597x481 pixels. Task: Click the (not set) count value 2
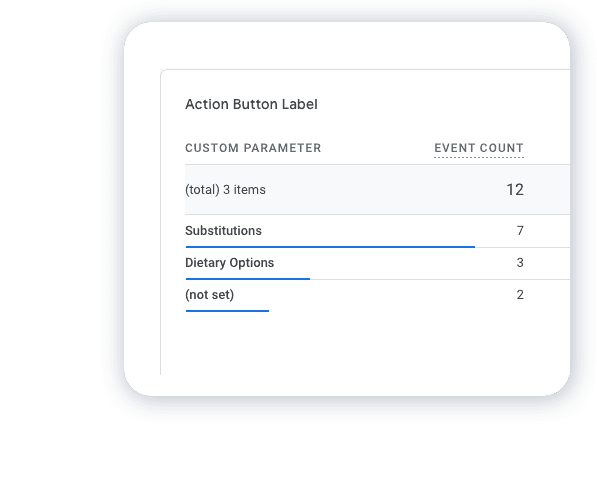[x=520, y=295]
